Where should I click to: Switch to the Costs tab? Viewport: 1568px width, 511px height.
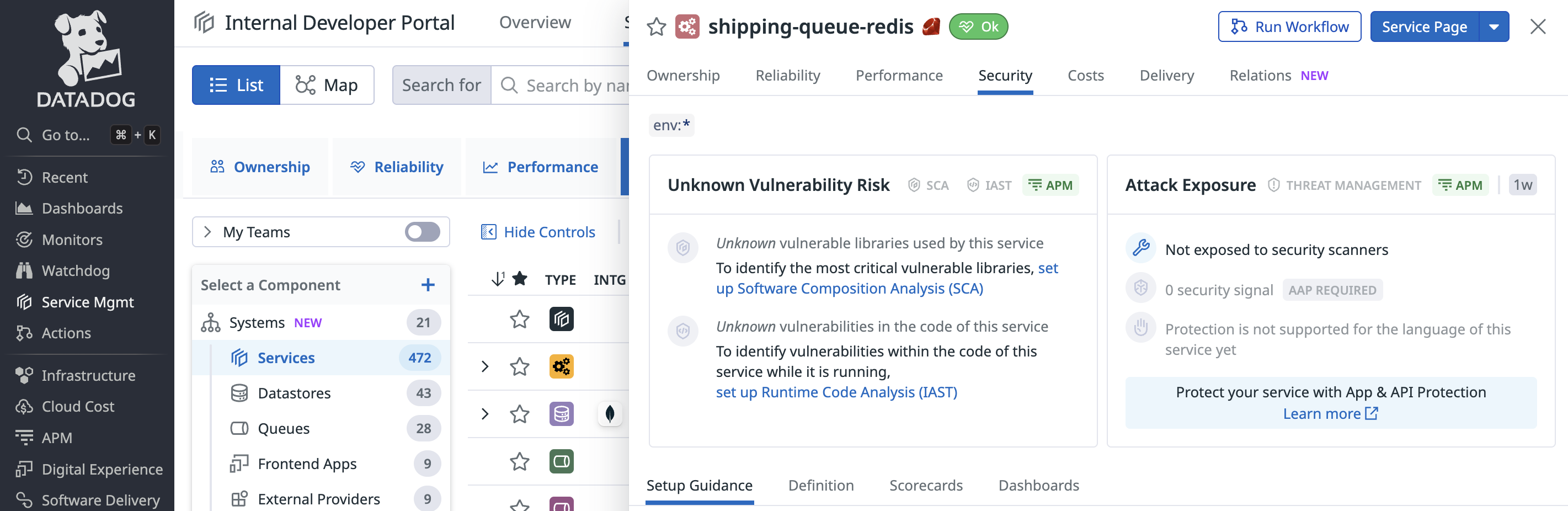tap(1085, 76)
